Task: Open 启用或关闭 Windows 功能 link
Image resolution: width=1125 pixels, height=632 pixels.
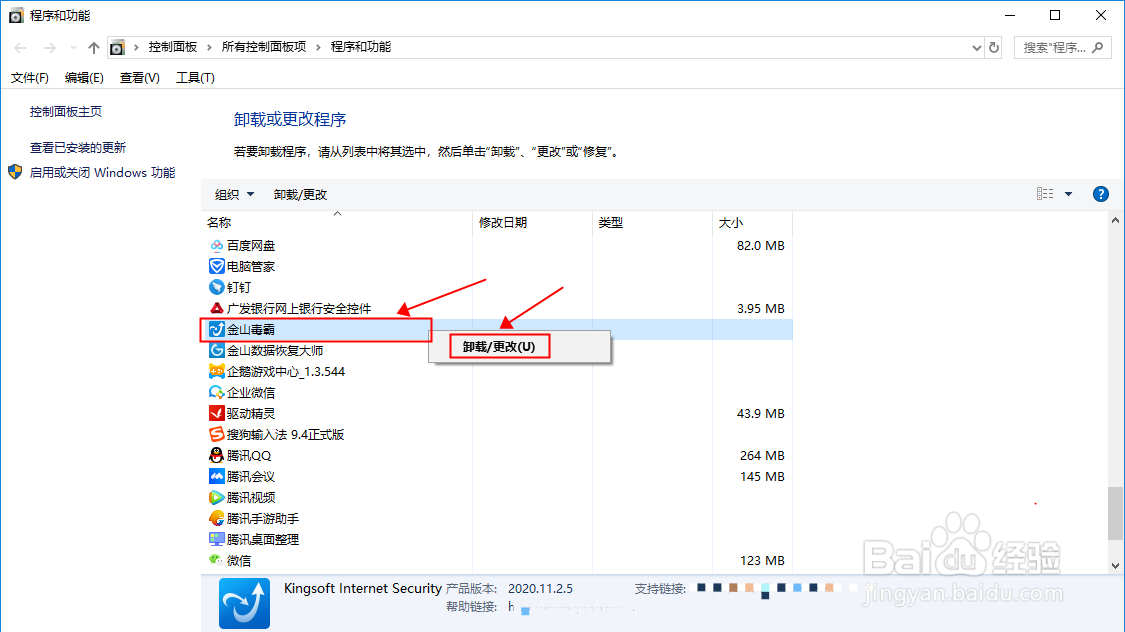Action: pos(102,172)
